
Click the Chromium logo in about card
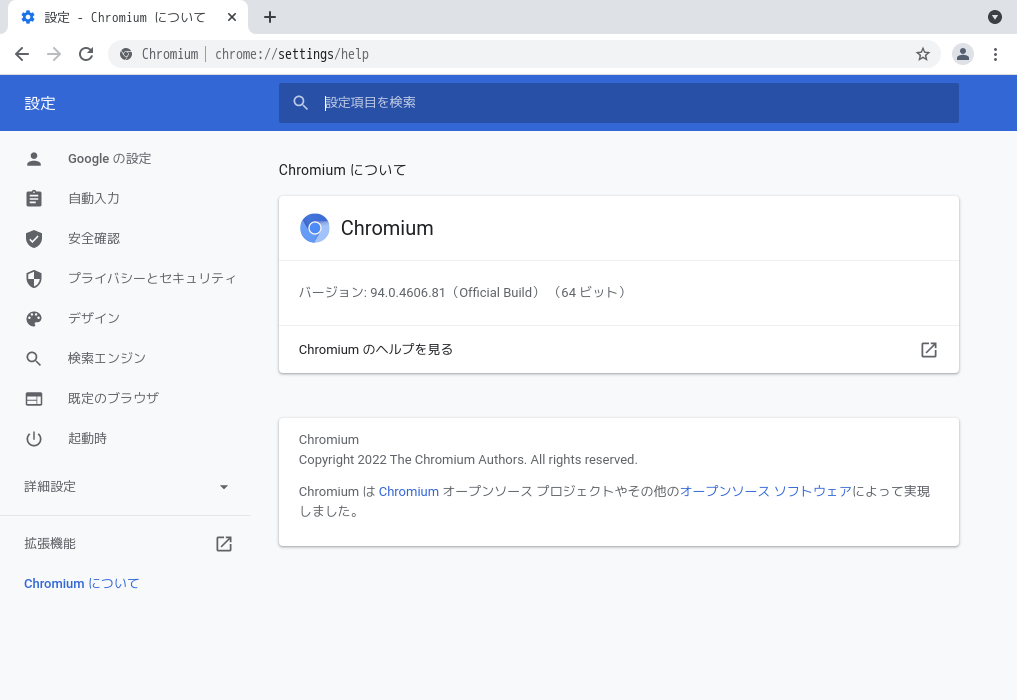point(315,228)
